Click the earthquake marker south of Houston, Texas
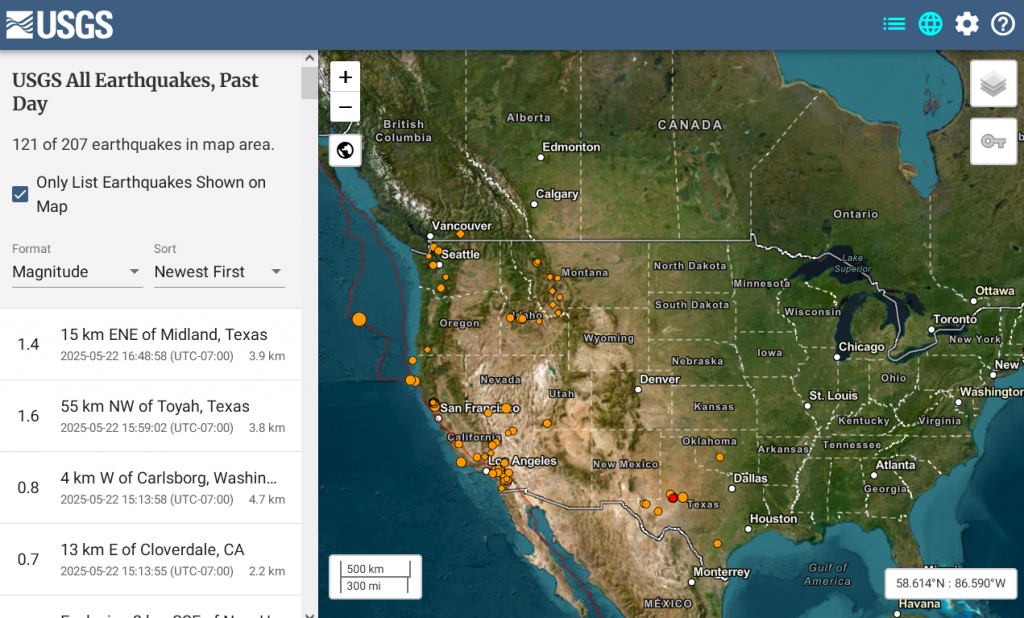Image resolution: width=1024 pixels, height=618 pixels. 717,544
